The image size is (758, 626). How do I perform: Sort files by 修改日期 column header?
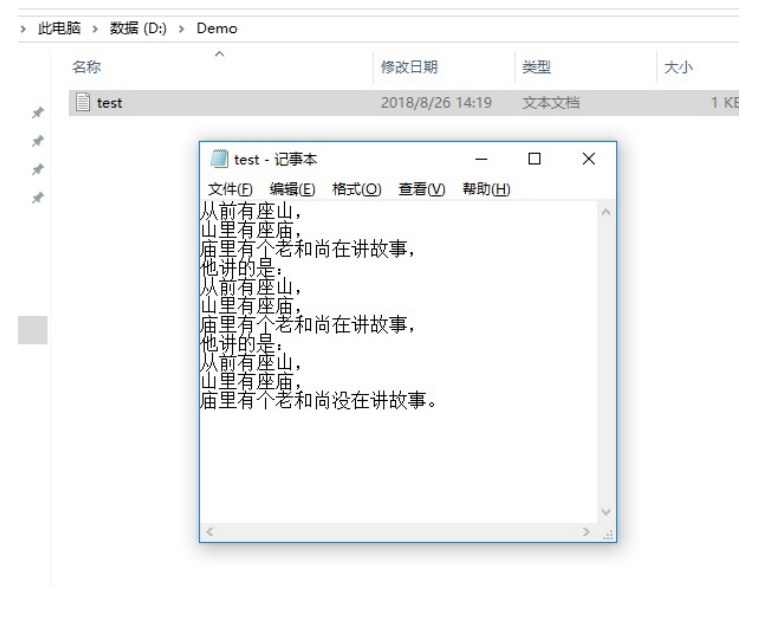pyautogui.click(x=409, y=67)
